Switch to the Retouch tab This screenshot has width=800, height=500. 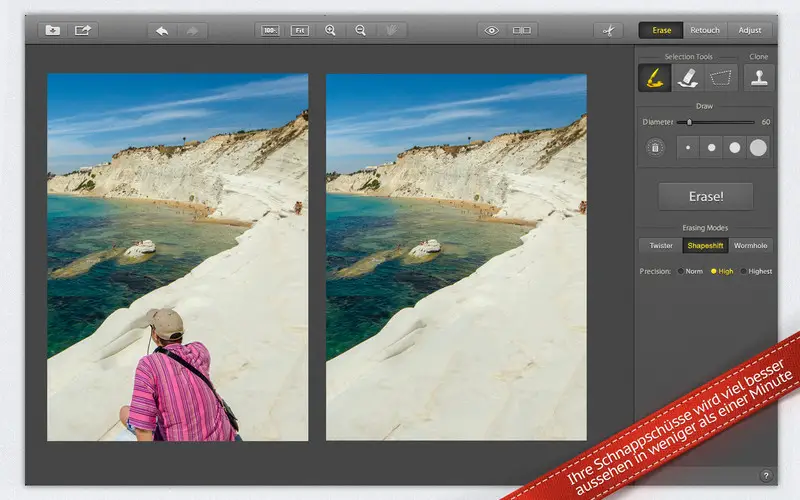click(x=705, y=31)
